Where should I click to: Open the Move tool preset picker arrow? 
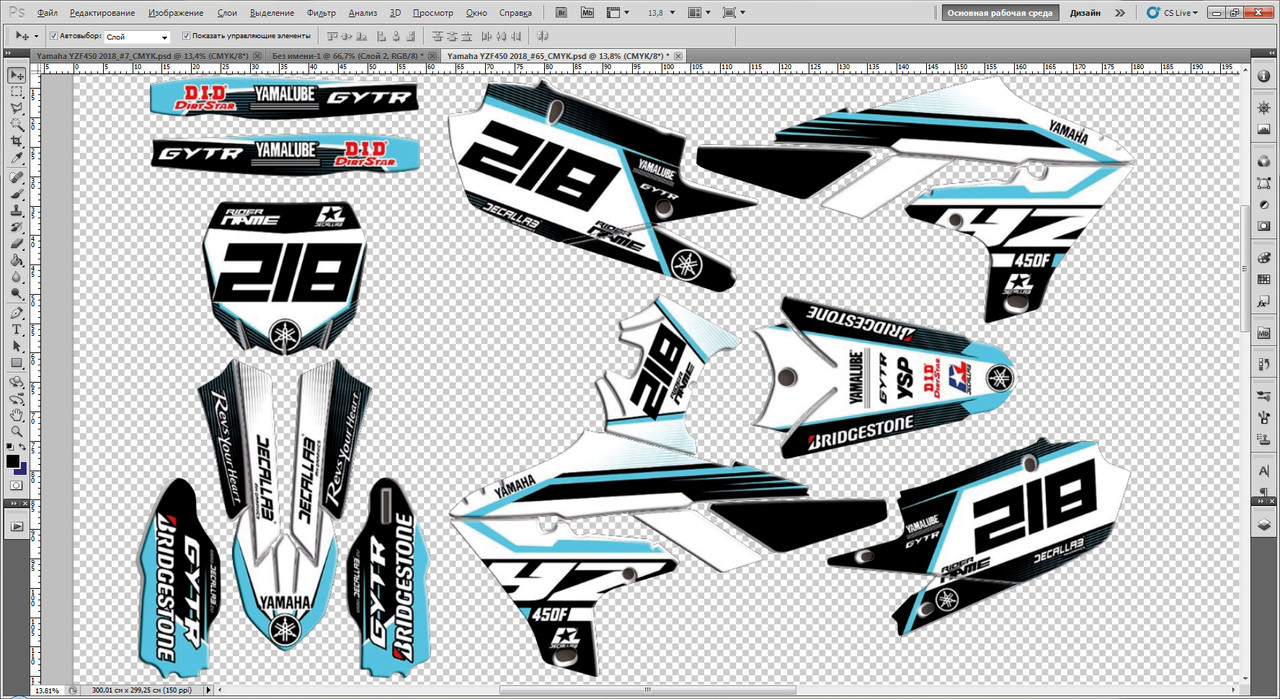click(36, 36)
